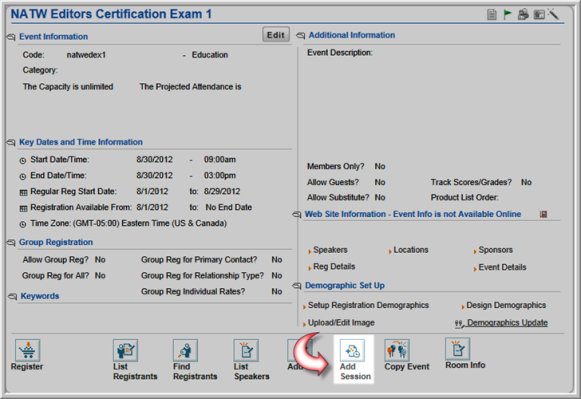581x399 pixels.
Task: Open the List Registrants icon
Action: (x=126, y=350)
